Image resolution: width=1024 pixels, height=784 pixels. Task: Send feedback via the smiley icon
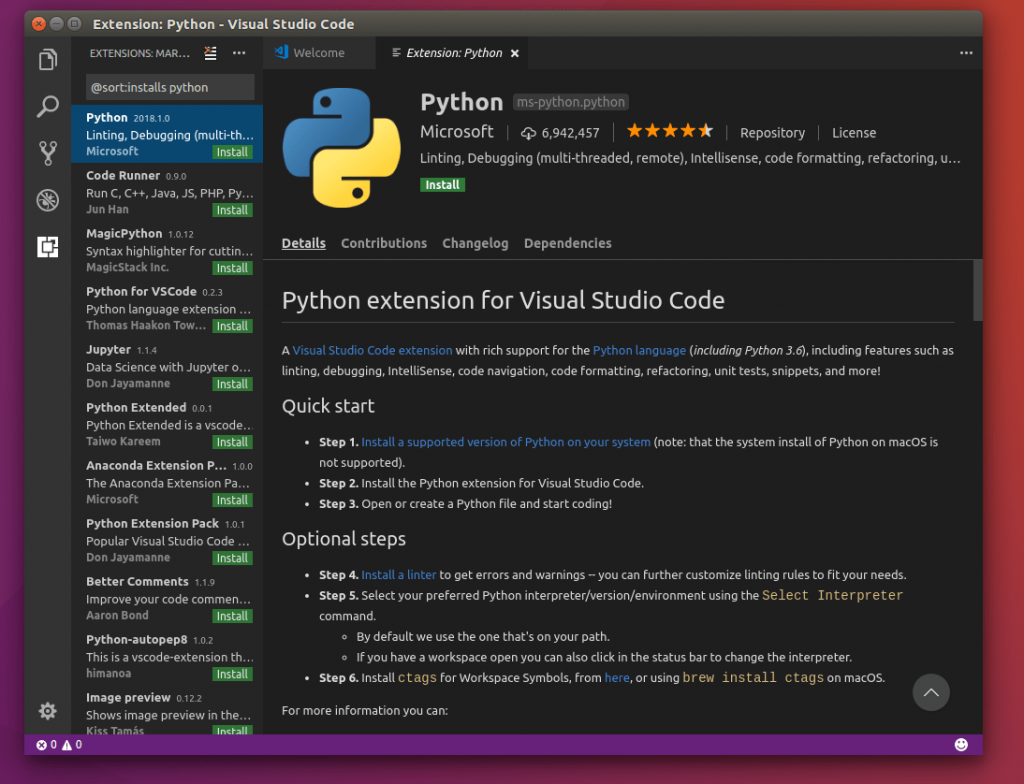[961, 744]
